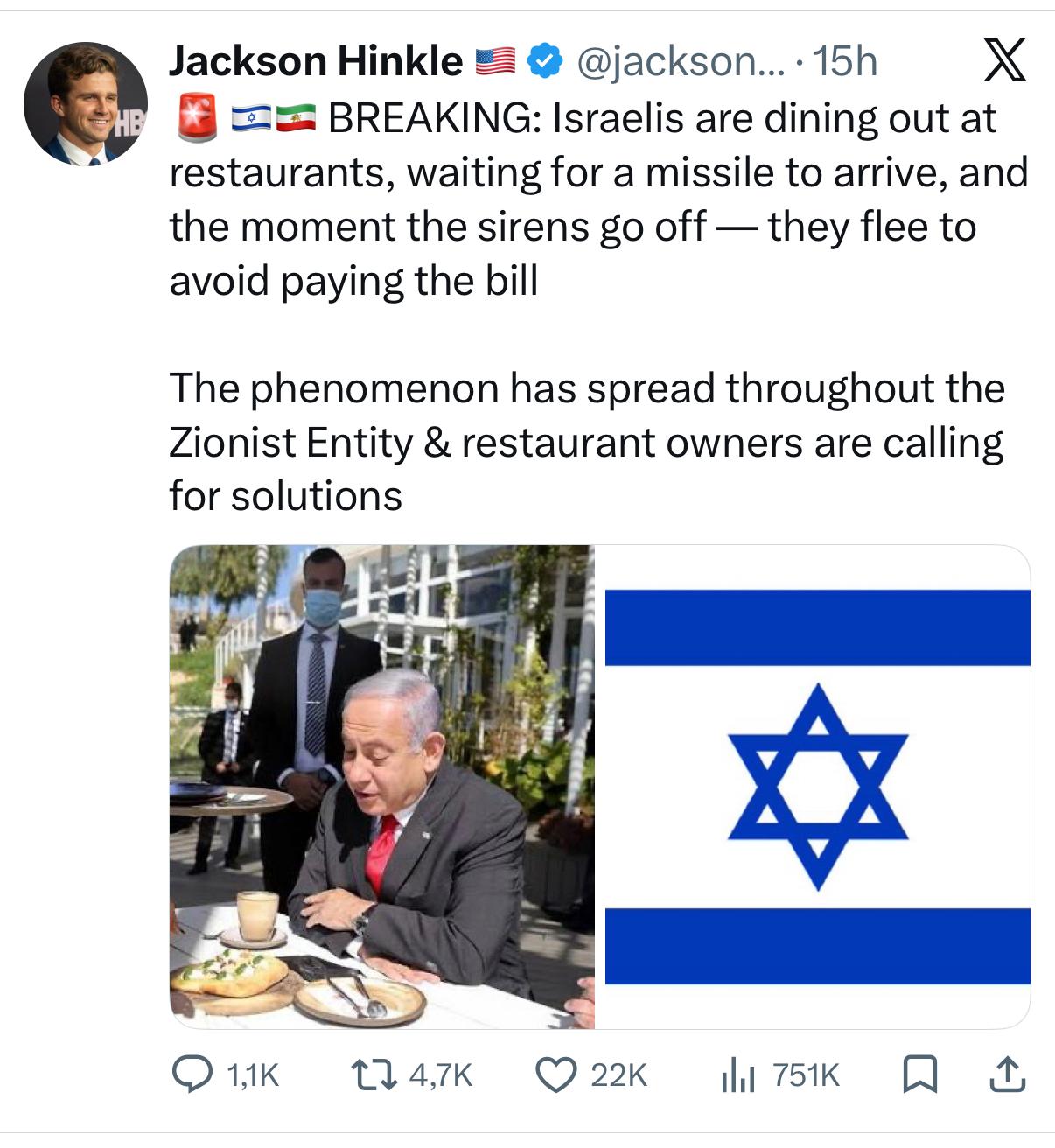
Task: Open the 15h timestamp link
Action: [845, 61]
